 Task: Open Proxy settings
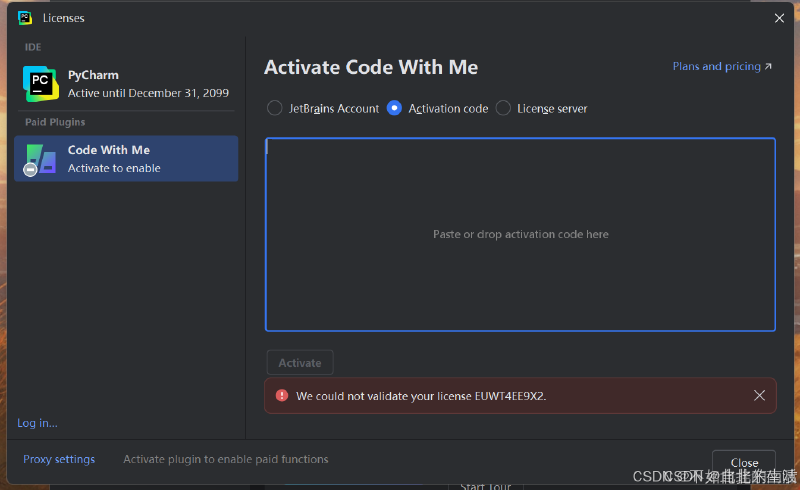tap(59, 459)
